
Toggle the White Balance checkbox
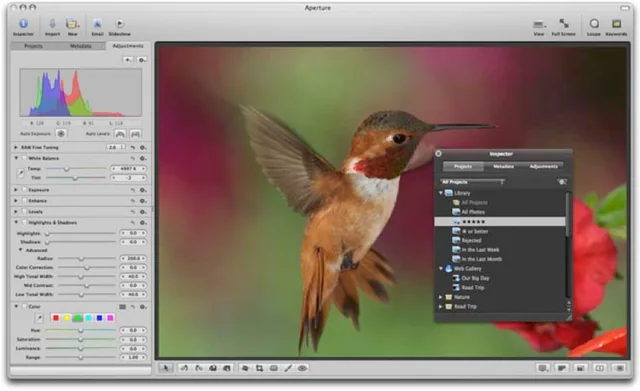tap(24, 158)
